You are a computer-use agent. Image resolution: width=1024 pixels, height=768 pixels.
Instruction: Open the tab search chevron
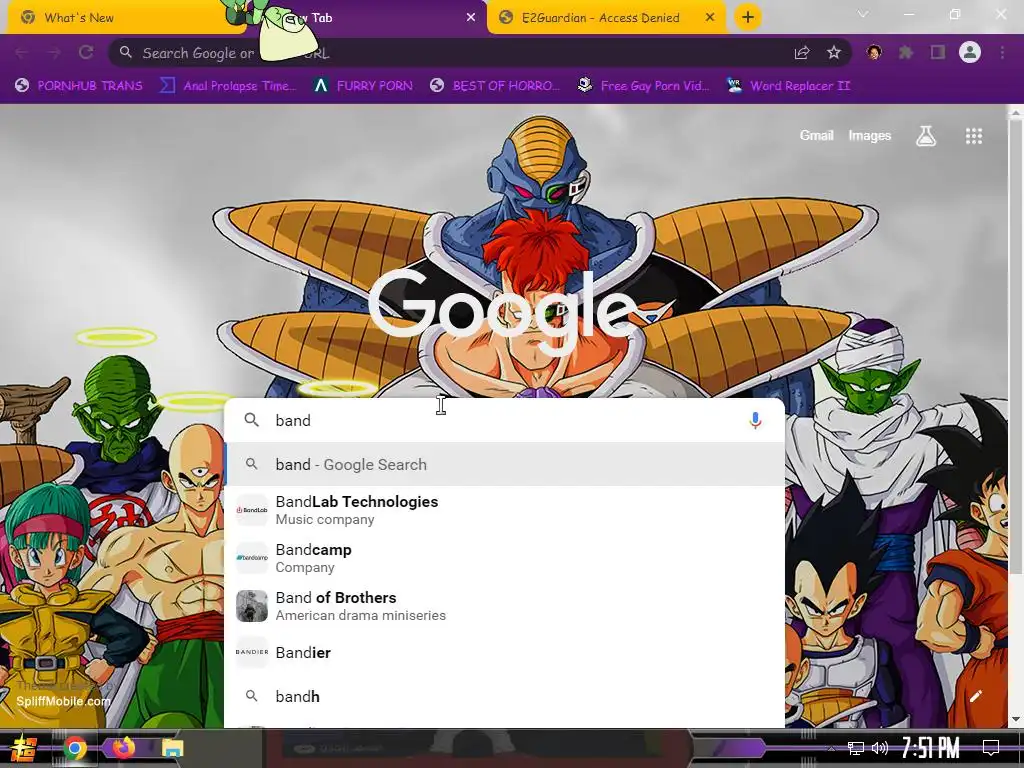(863, 14)
